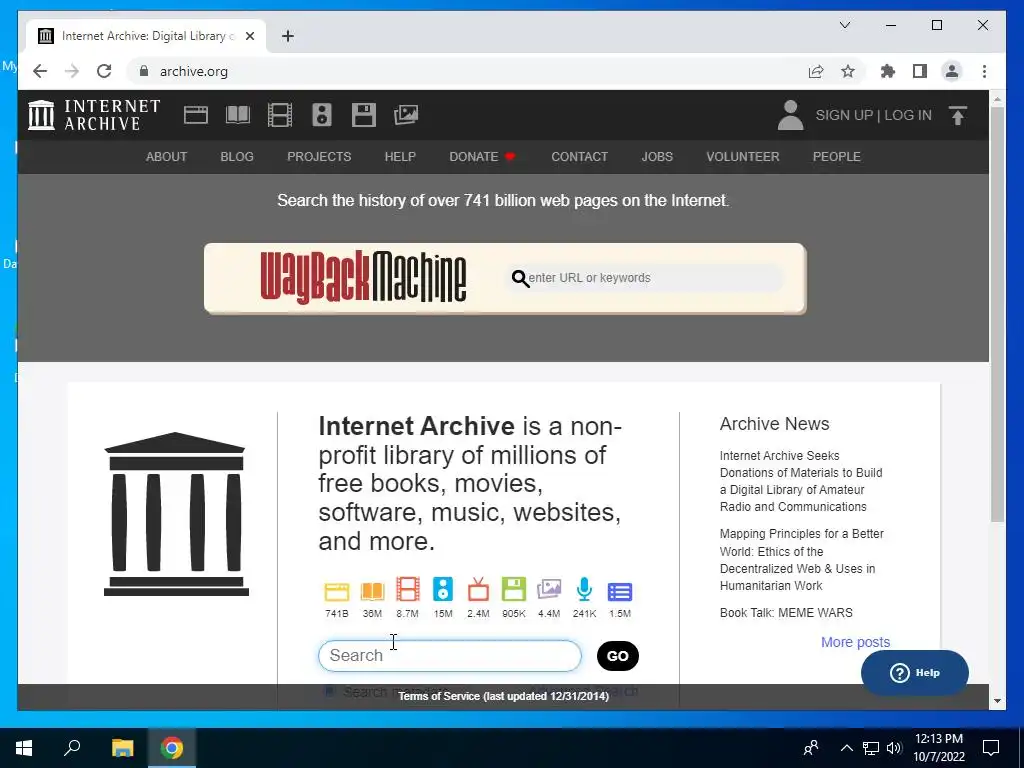Open the Video film icon in top bar

point(280,115)
